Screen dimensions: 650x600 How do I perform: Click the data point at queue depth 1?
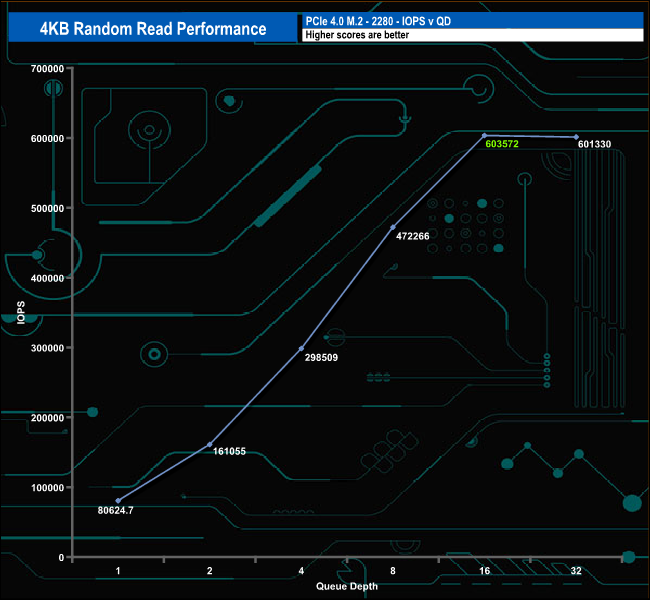point(118,500)
